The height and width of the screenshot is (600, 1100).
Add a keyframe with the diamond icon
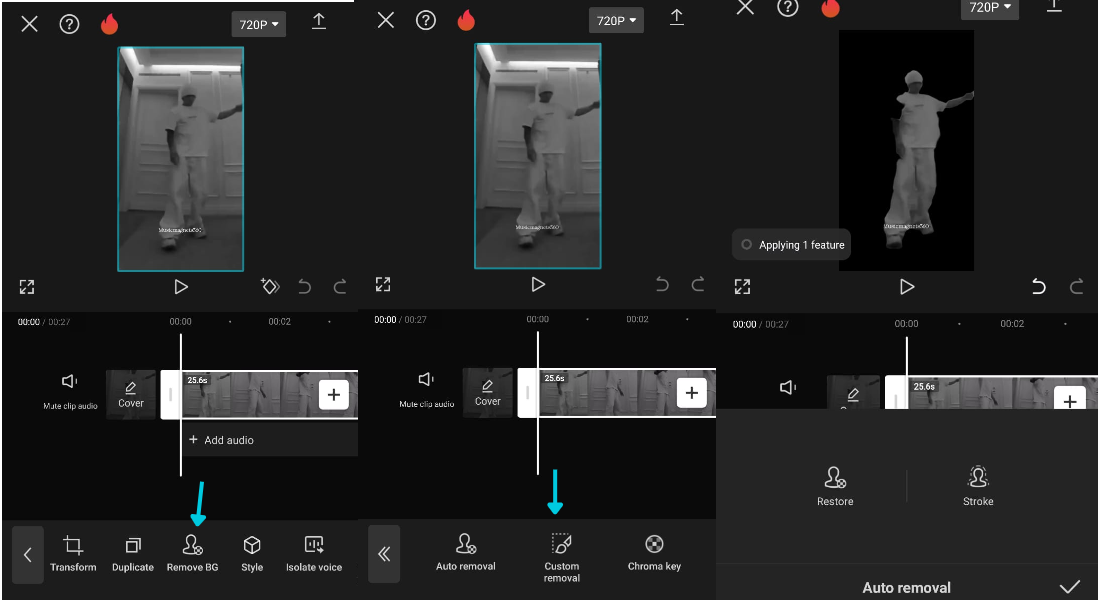pyautogui.click(x=269, y=286)
